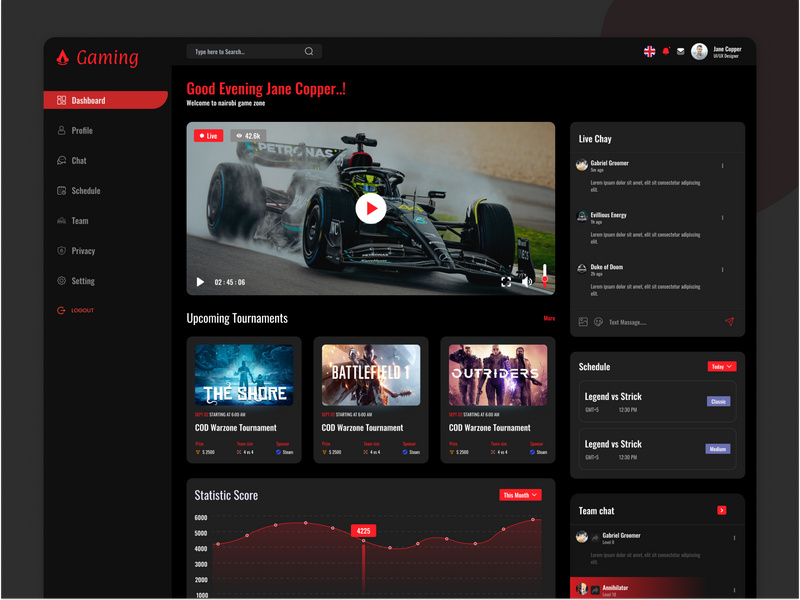The height and width of the screenshot is (600, 800).
Task: Click the image attachment icon in Live Chat
Action: [x=583, y=320]
